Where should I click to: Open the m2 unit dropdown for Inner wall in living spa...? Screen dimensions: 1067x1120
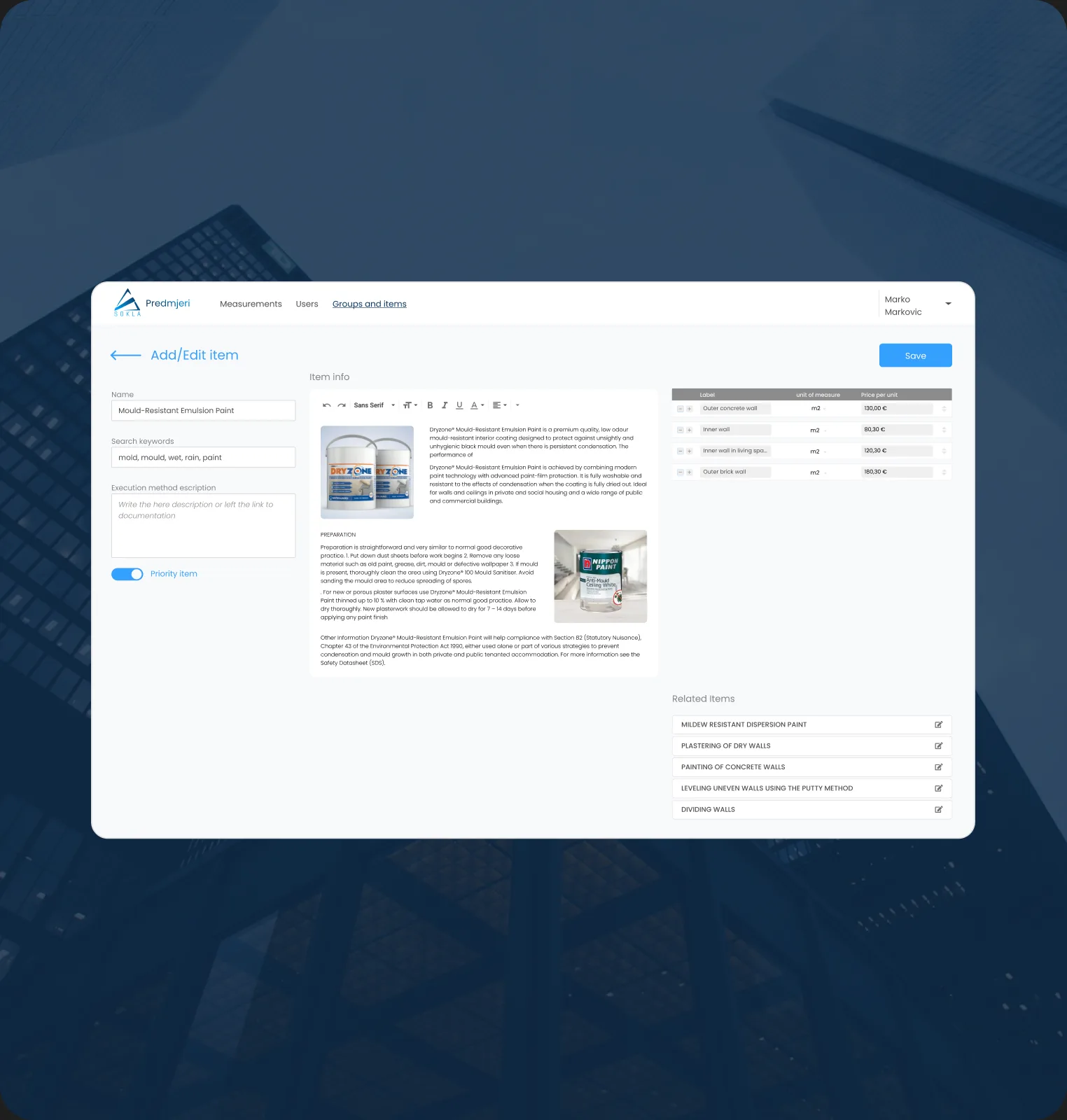click(x=818, y=451)
